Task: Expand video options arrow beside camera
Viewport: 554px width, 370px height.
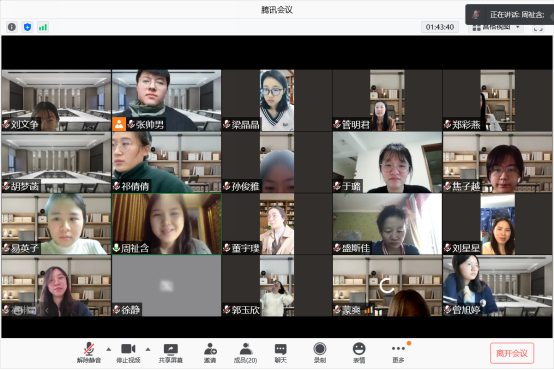Action: click(148, 349)
